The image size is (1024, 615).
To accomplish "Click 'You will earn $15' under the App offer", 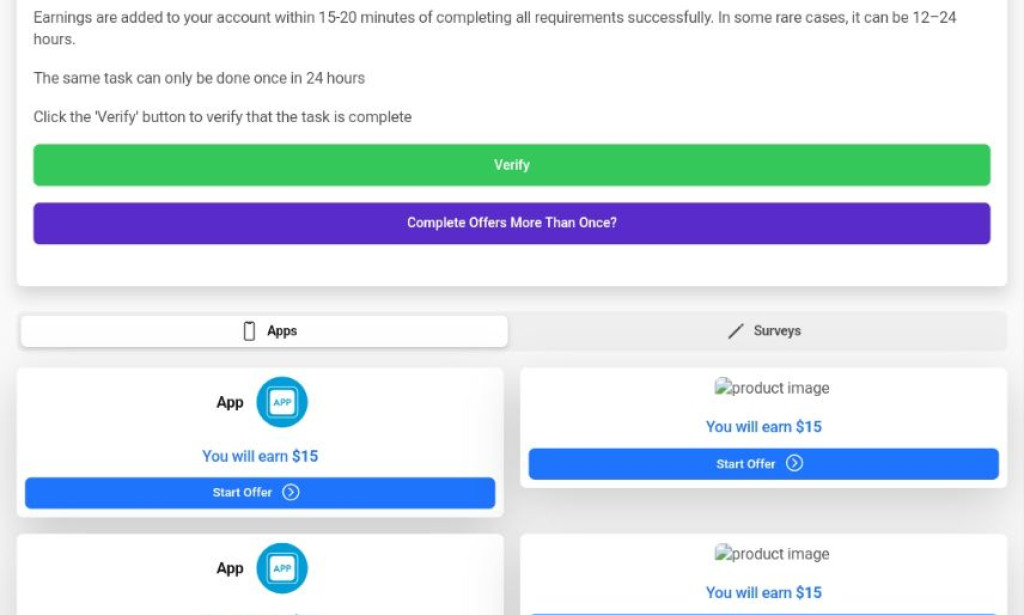I will pyautogui.click(x=260, y=456).
